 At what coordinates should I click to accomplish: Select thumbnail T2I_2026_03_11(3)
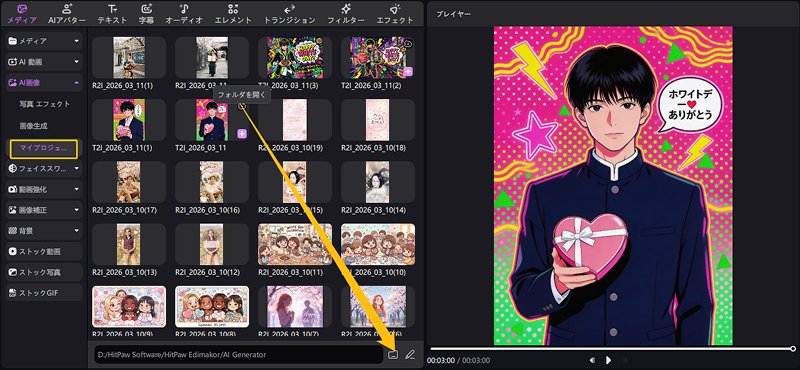click(x=295, y=57)
